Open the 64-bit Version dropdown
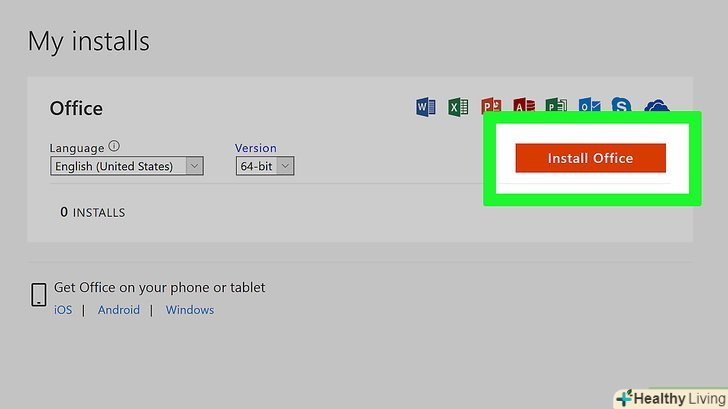 click(265, 166)
